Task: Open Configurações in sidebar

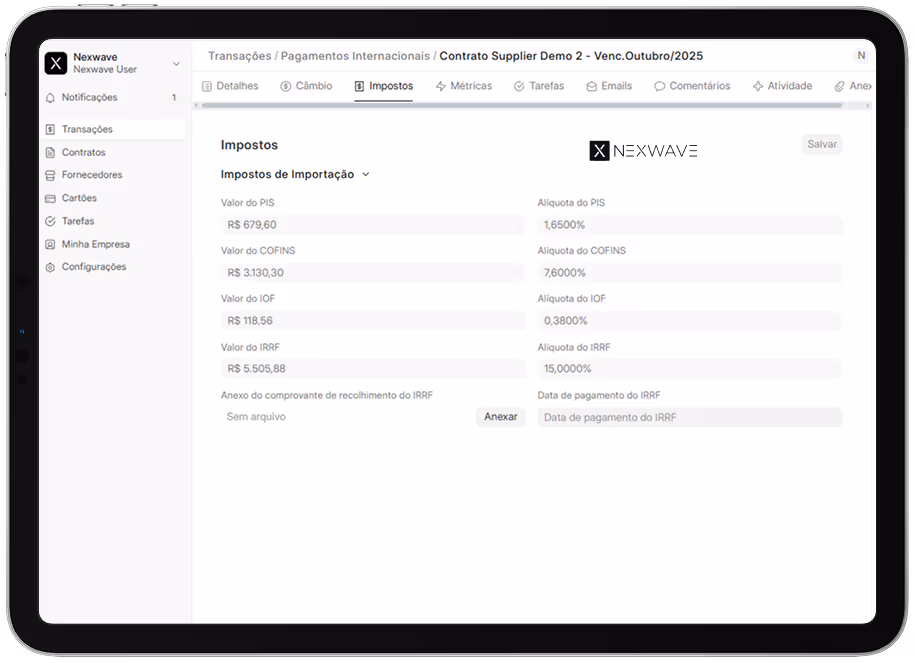Action: tap(114, 267)
